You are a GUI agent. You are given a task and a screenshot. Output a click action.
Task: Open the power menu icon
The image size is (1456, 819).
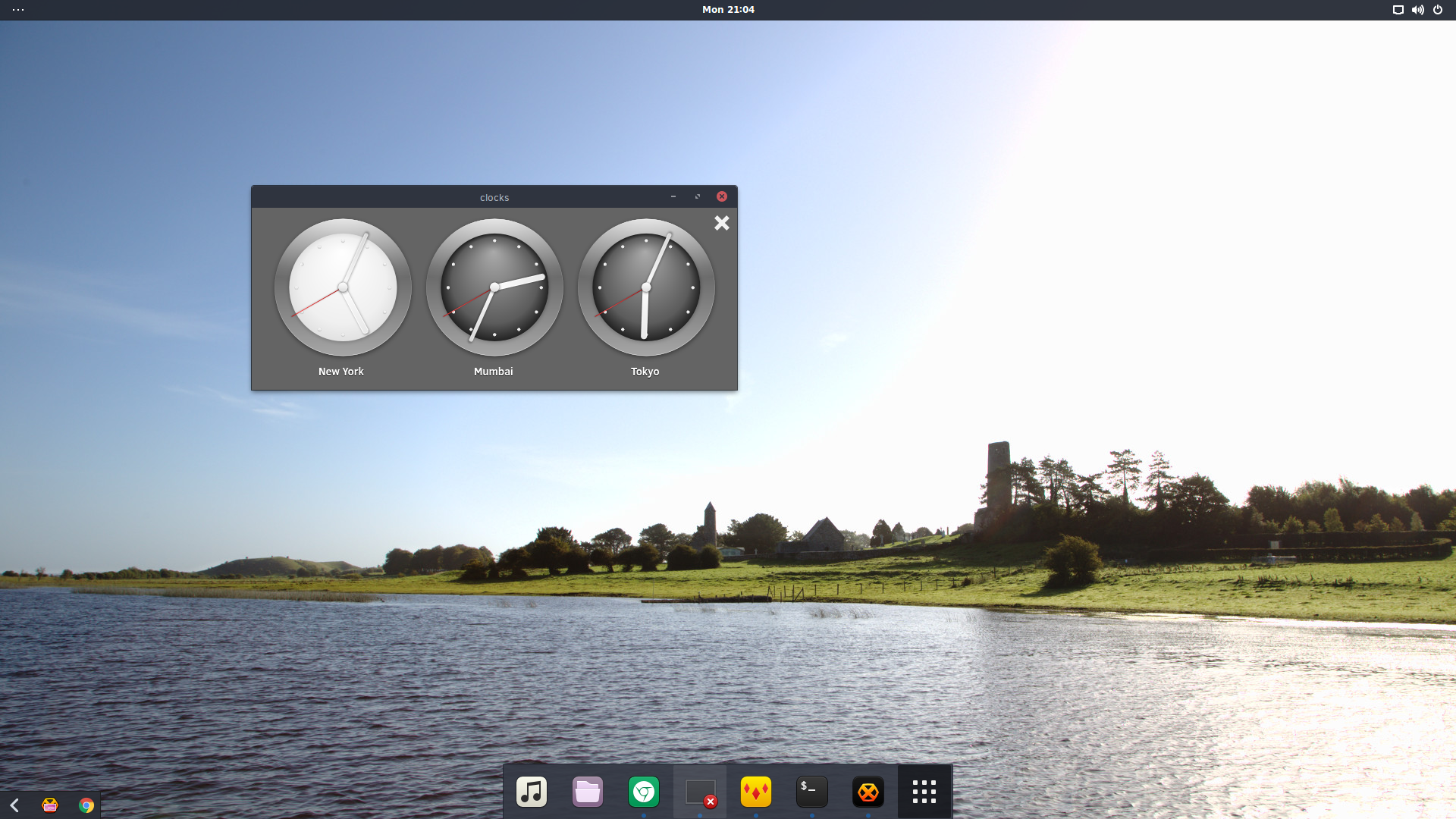1438,10
